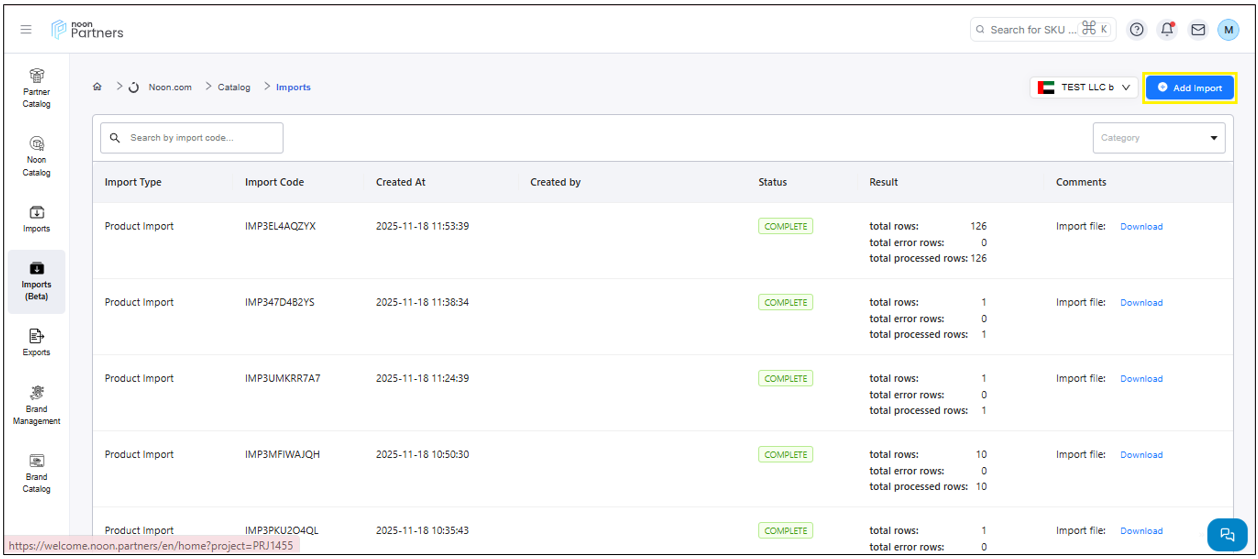Open the mail messages icon
Screen dimensions: 1258x559
click(1197, 30)
